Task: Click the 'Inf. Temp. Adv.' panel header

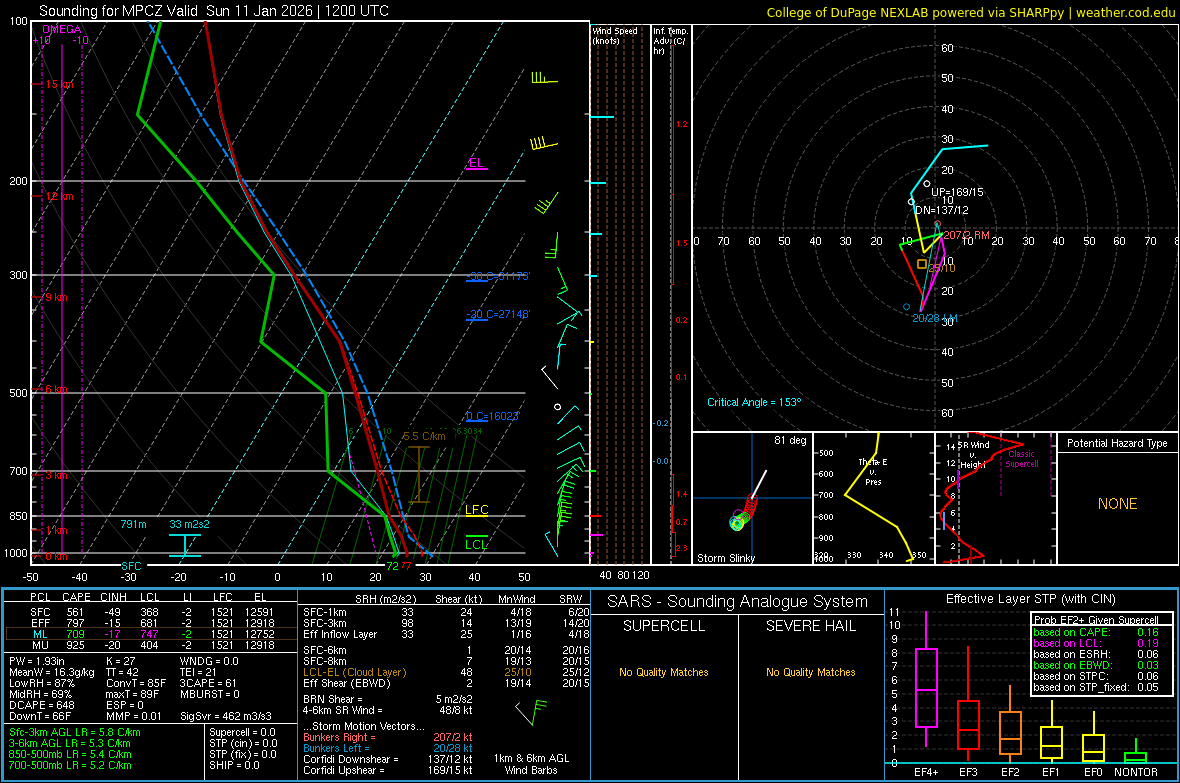Action: pyautogui.click(x=671, y=41)
